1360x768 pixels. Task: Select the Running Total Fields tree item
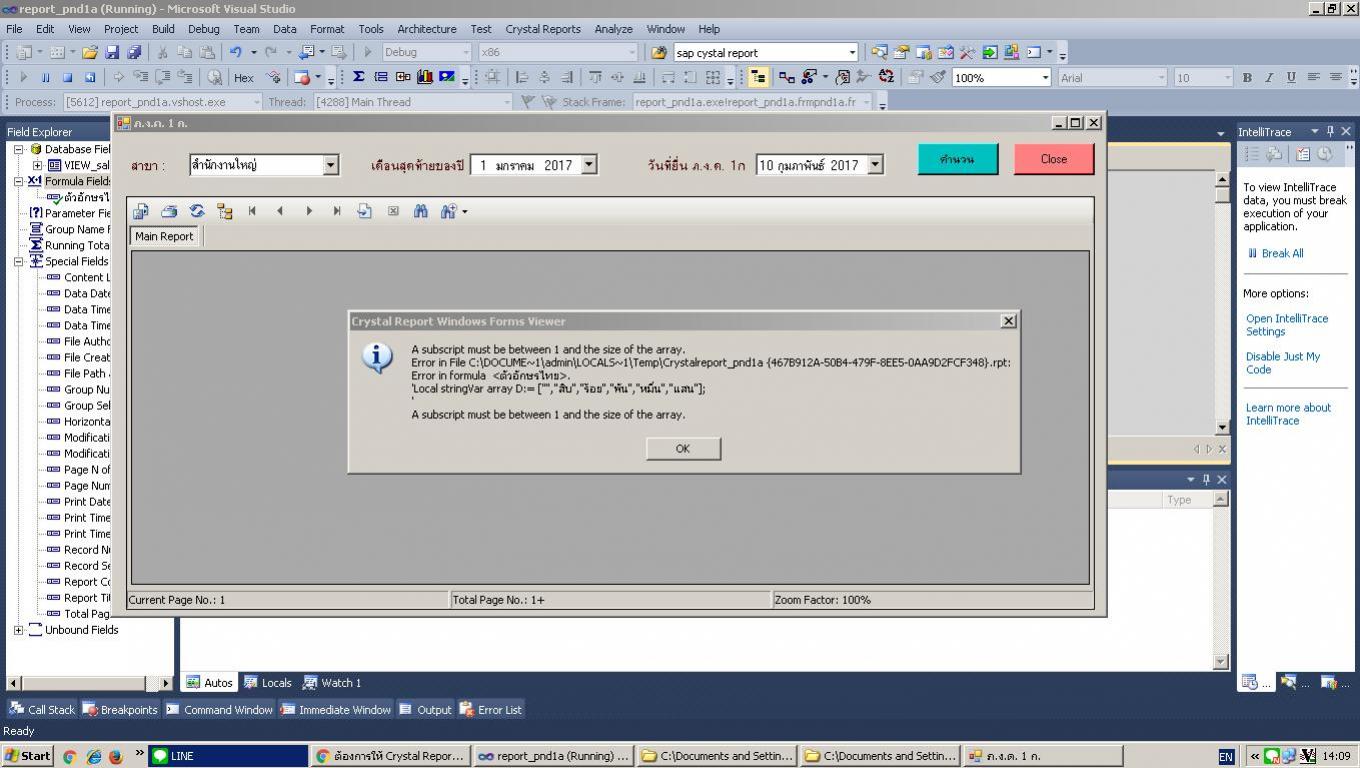(x=70, y=245)
